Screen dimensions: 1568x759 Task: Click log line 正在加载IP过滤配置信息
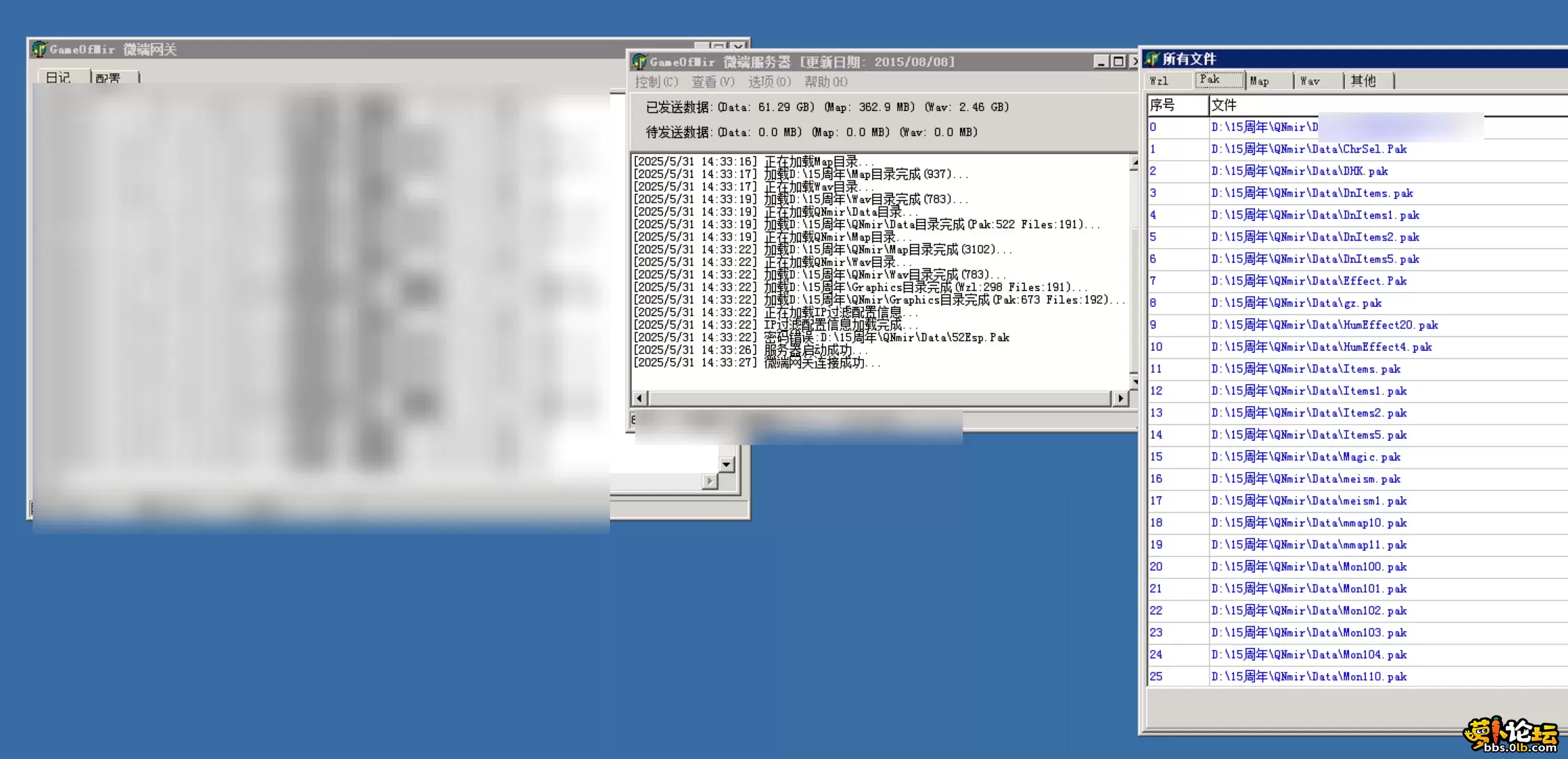(776, 313)
